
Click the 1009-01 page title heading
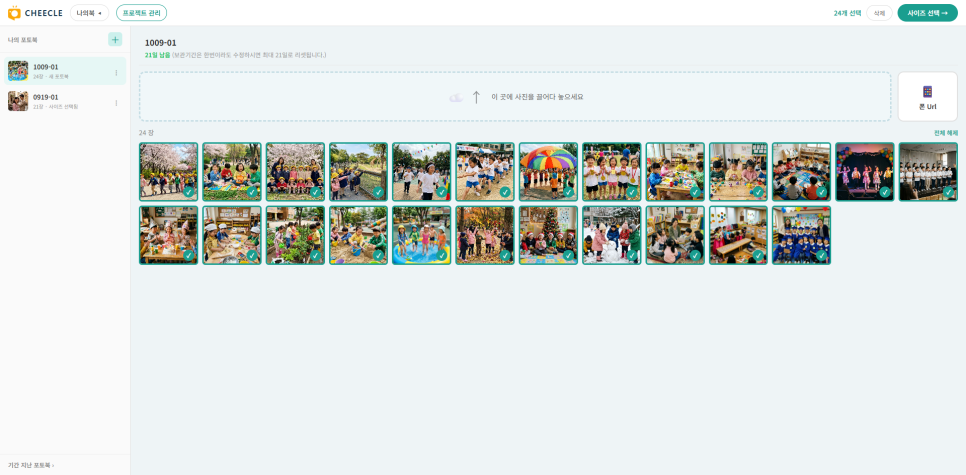[x=160, y=43]
